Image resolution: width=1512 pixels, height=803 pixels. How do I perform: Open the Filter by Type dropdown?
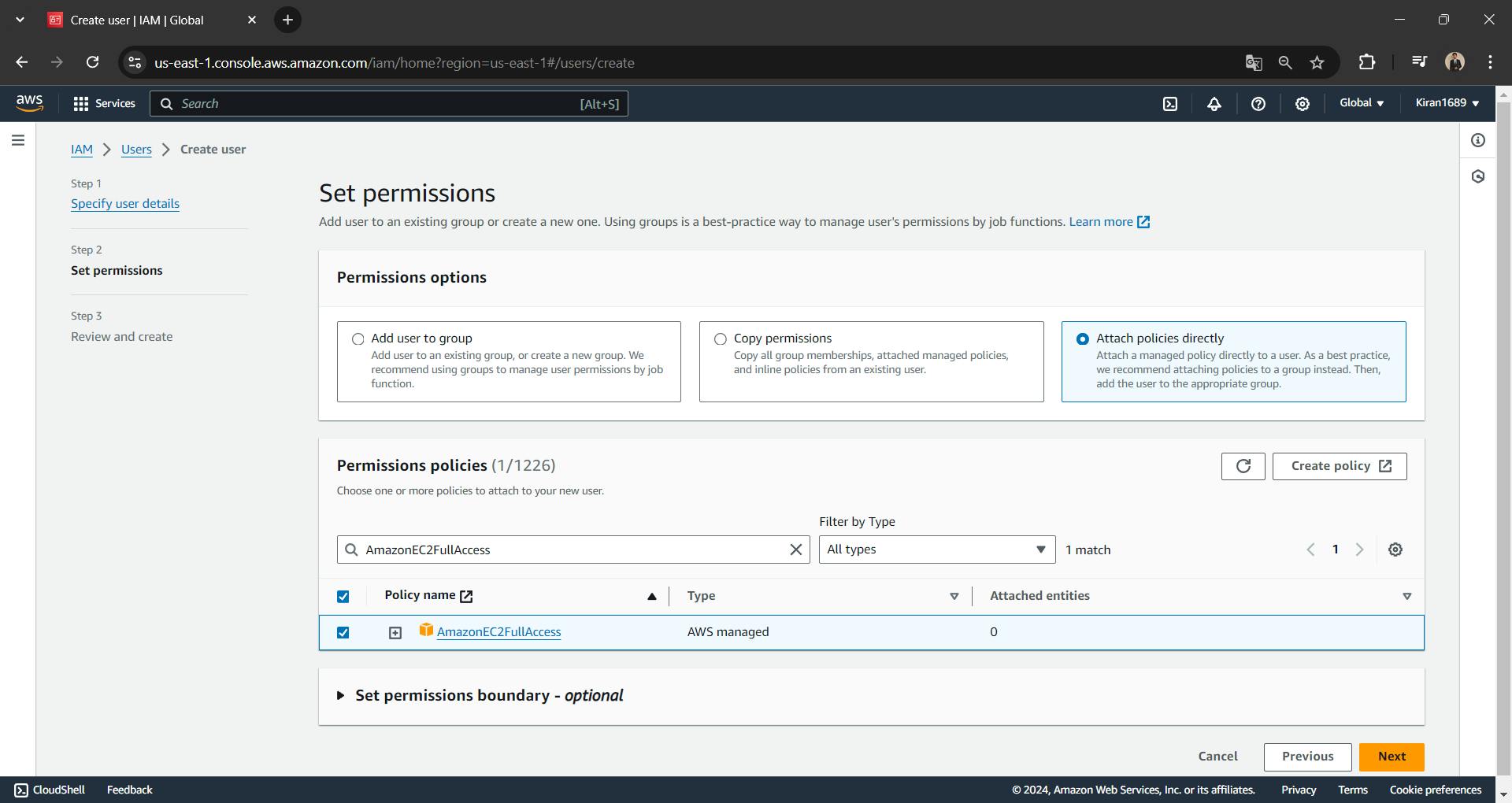937,550
